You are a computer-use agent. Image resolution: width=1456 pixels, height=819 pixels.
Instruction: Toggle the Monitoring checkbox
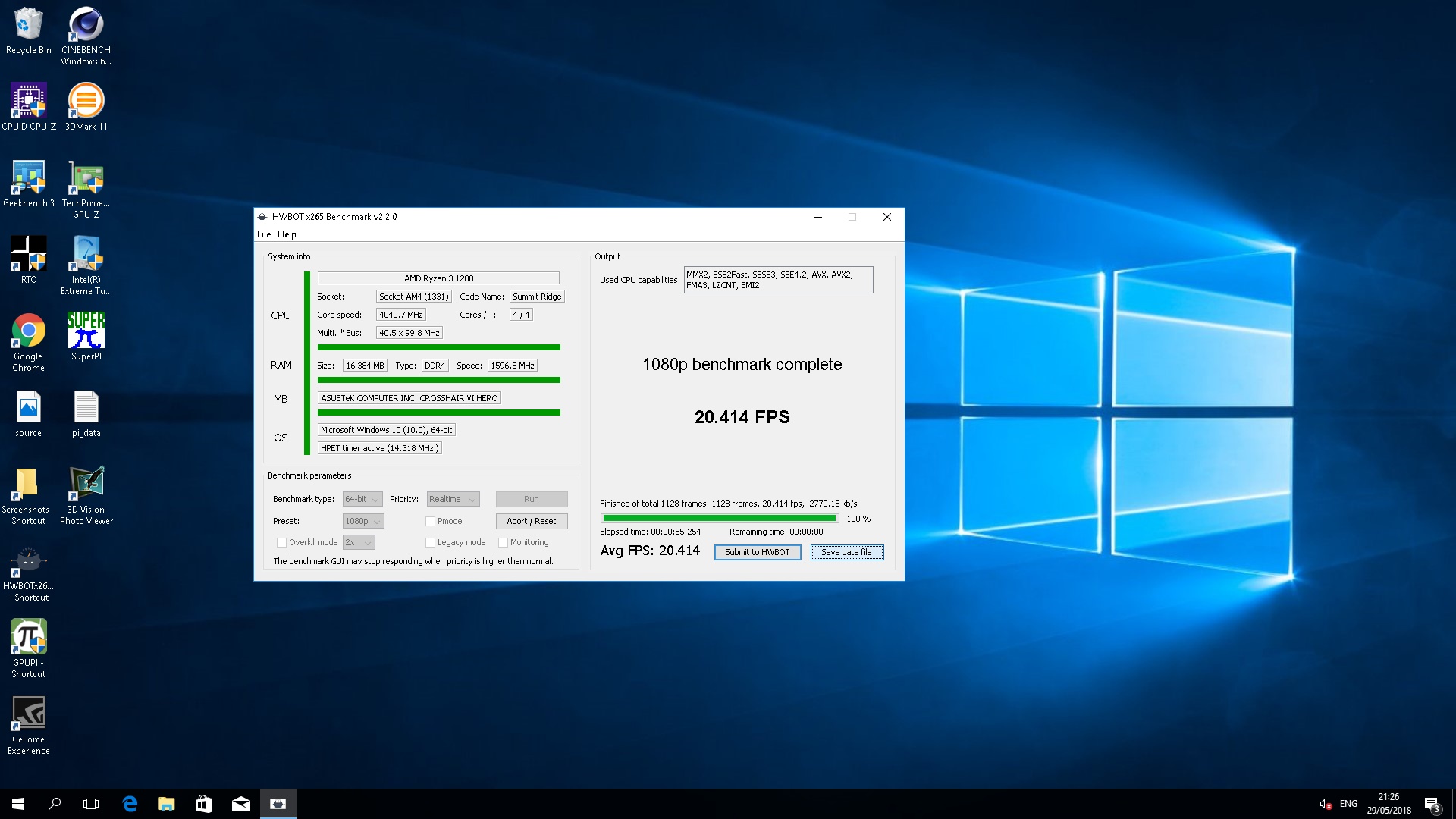click(503, 542)
